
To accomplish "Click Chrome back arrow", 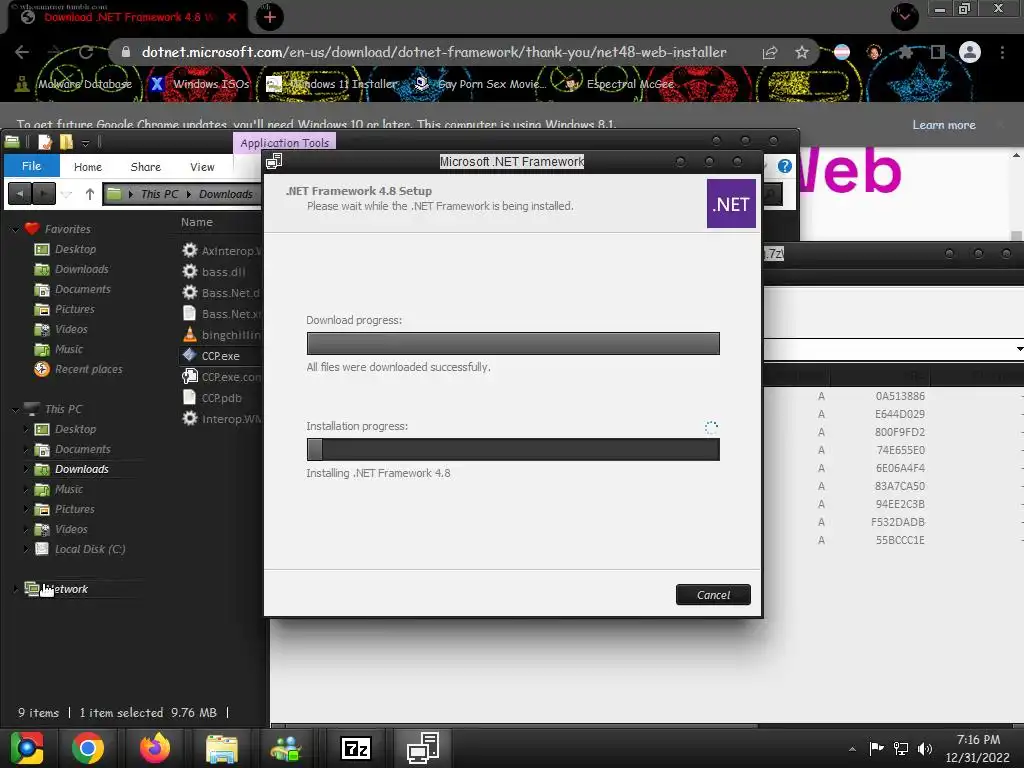I will (x=22, y=52).
